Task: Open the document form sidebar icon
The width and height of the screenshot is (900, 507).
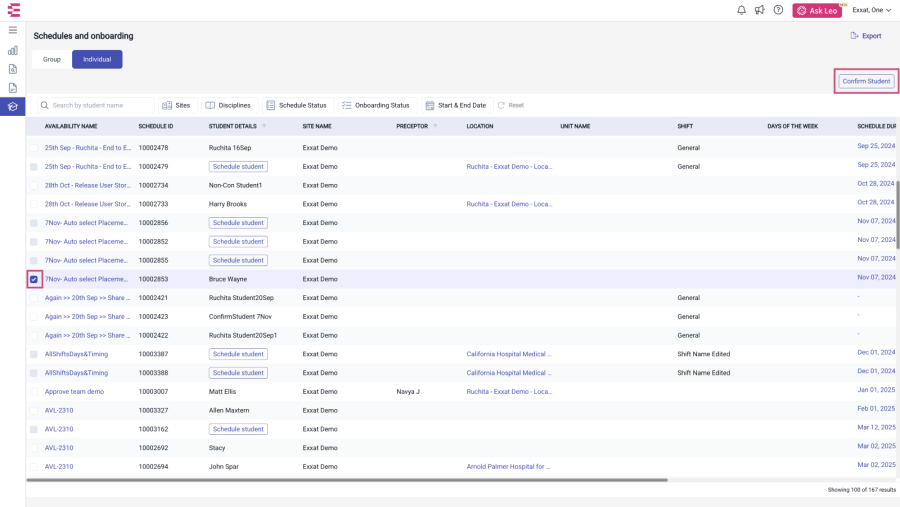Action: (13, 88)
